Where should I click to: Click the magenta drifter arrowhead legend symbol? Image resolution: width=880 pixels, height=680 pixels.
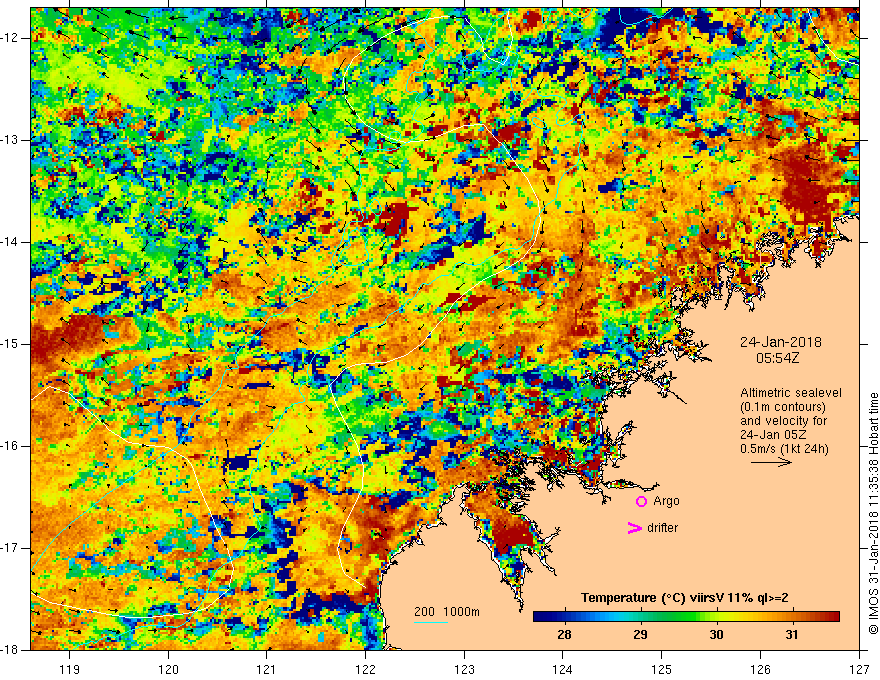pos(634,528)
